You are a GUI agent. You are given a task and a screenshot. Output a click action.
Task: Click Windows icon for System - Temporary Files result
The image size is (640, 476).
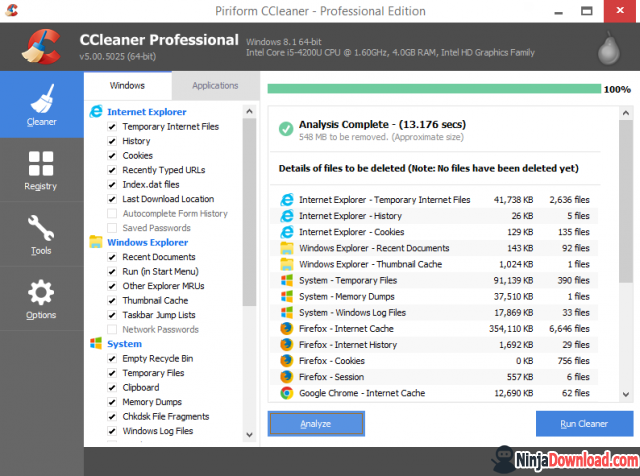tap(287, 280)
